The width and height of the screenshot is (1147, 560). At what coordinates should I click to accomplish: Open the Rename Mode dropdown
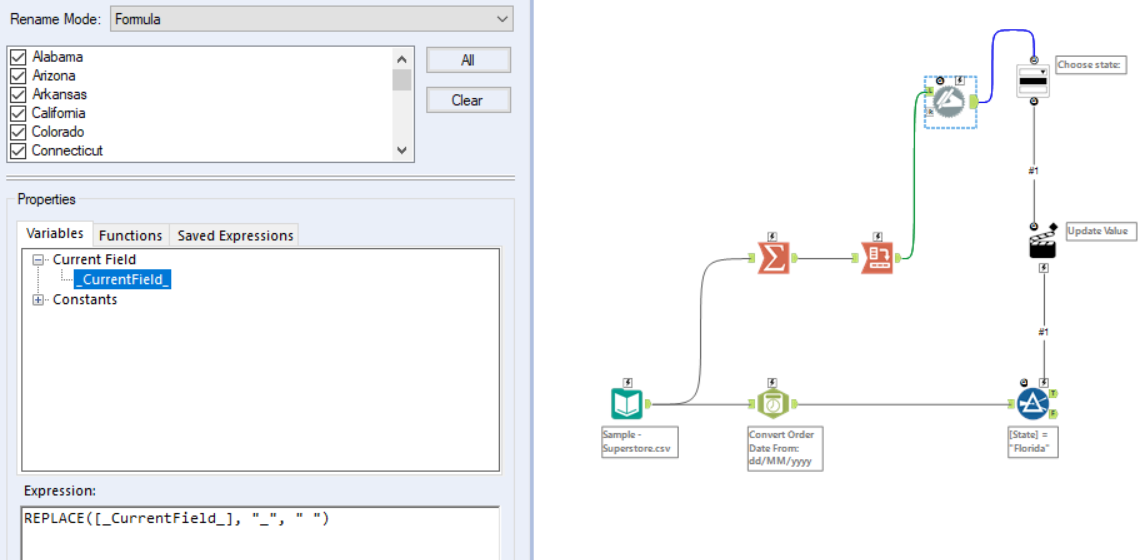[312, 19]
